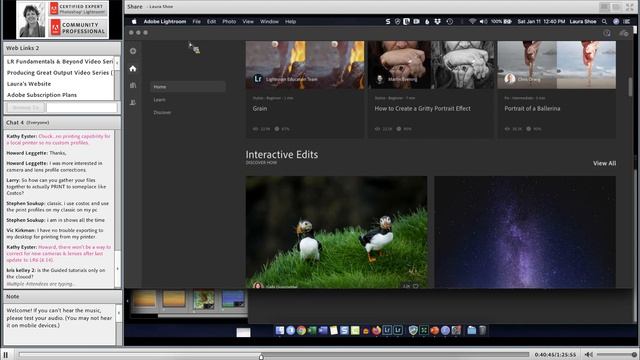Screen dimensions: 640x360
Task: Open the Adobe Lightroom application menu
Action: (x=164, y=21)
